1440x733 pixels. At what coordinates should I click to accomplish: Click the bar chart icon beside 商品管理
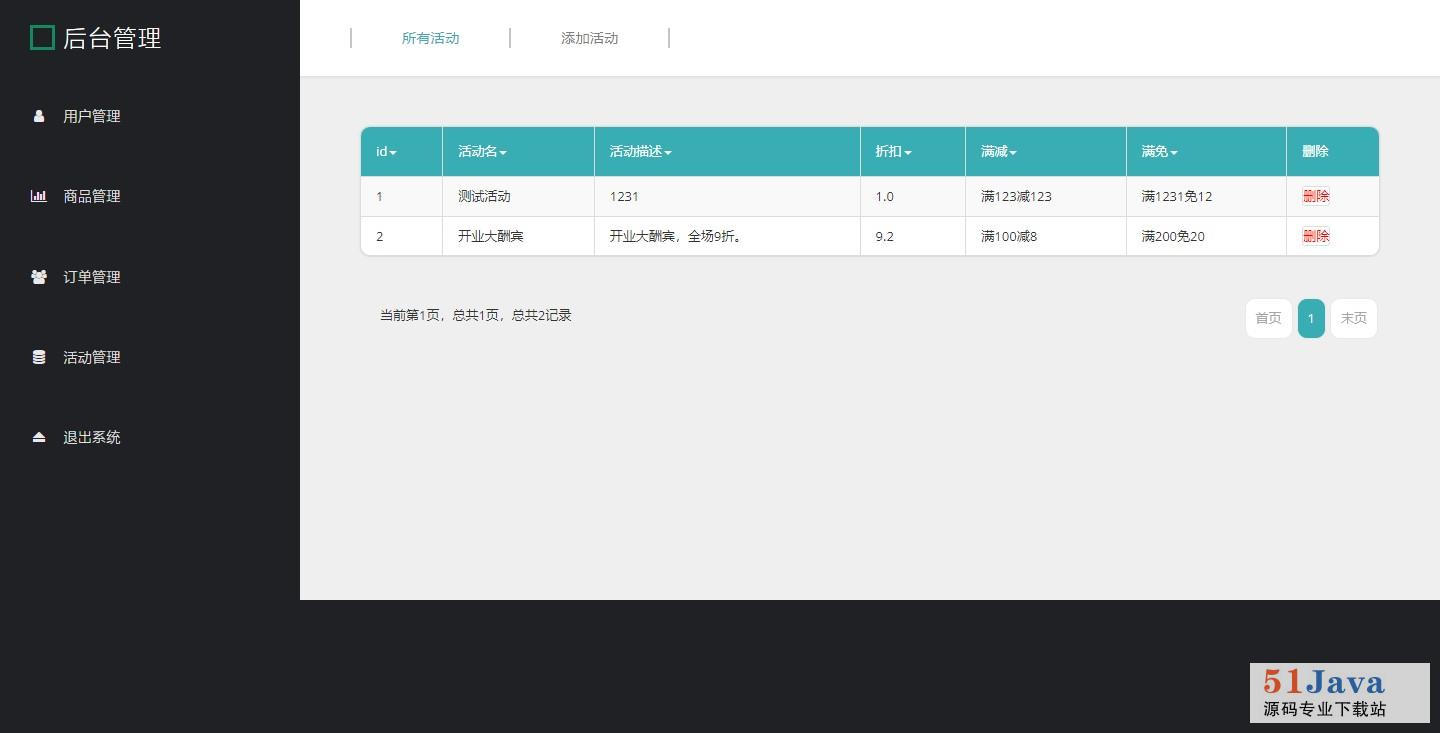pos(39,196)
